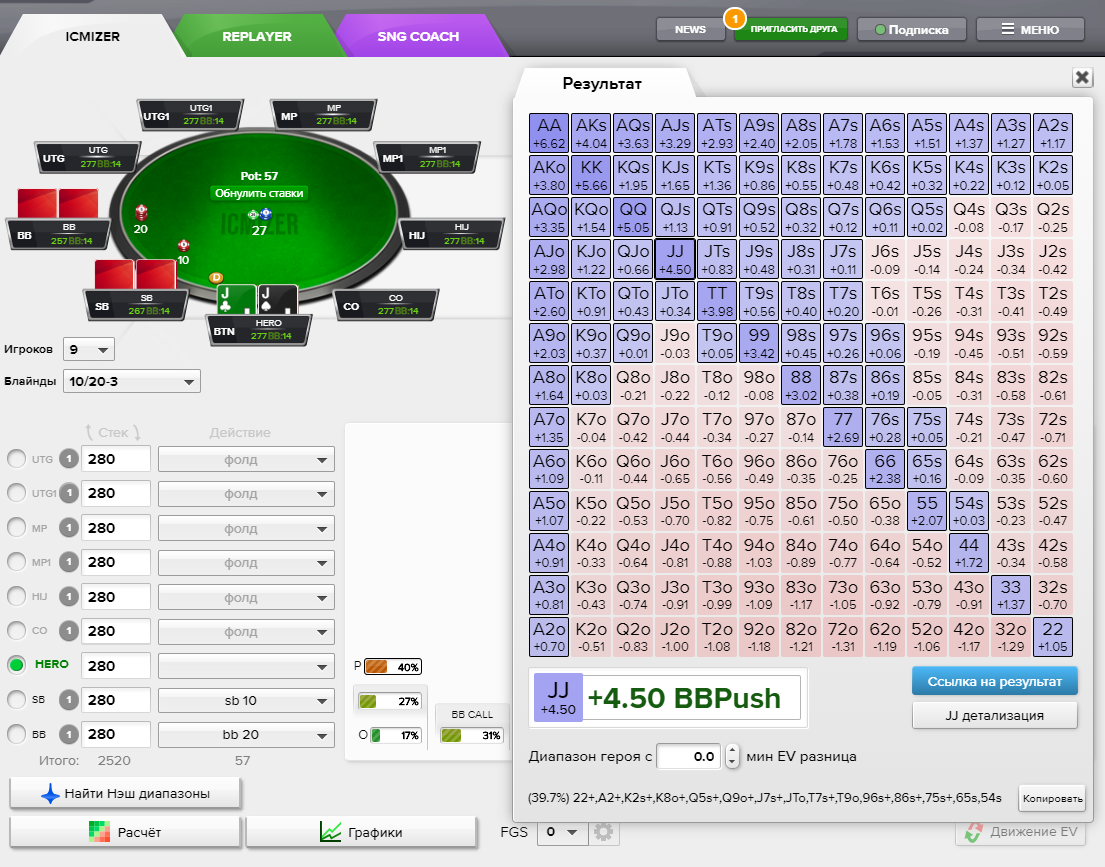Click the Пригласить друга button
The width and height of the screenshot is (1105, 867).
tap(791, 30)
